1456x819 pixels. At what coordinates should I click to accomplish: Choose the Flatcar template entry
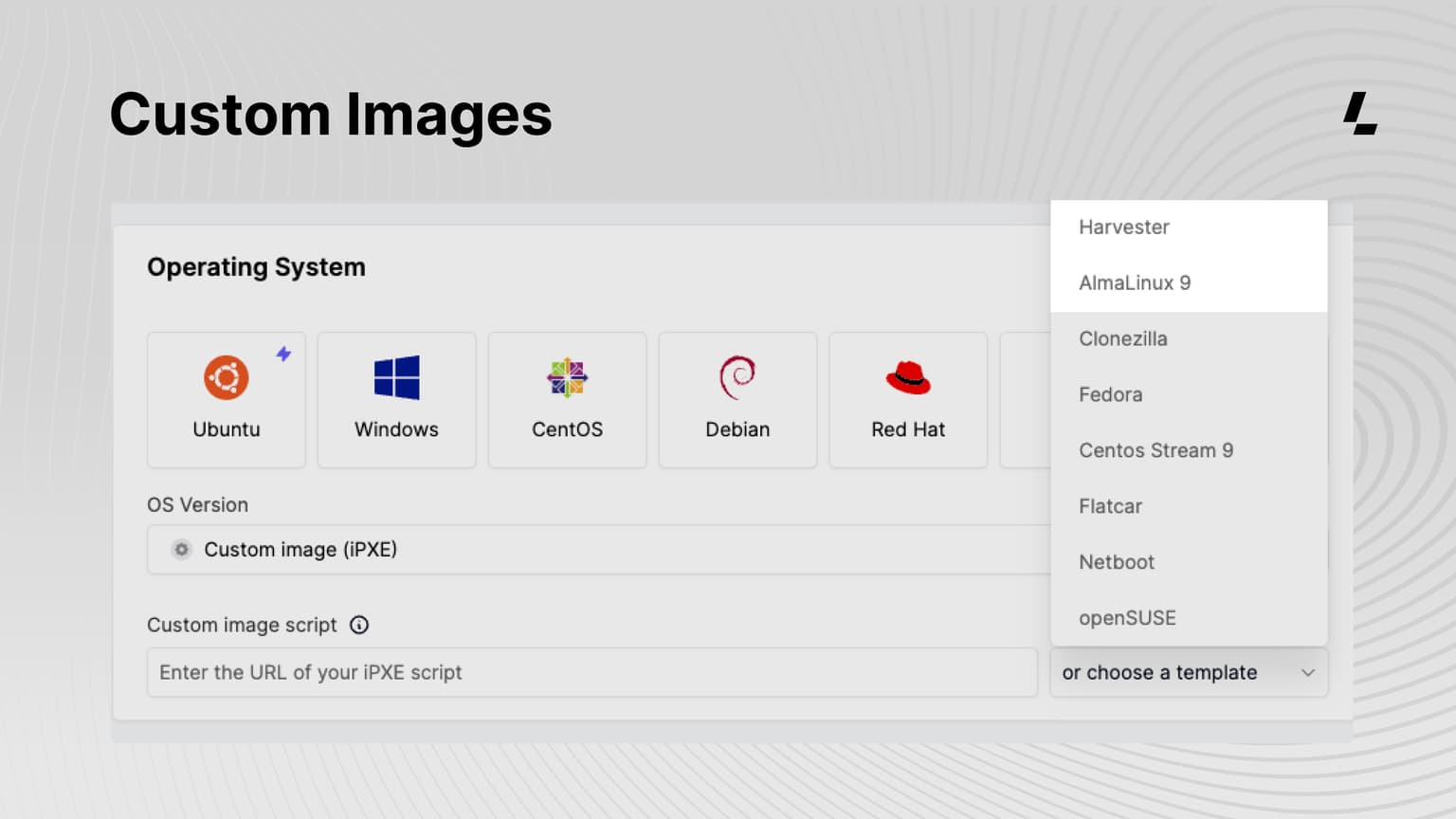point(1110,506)
